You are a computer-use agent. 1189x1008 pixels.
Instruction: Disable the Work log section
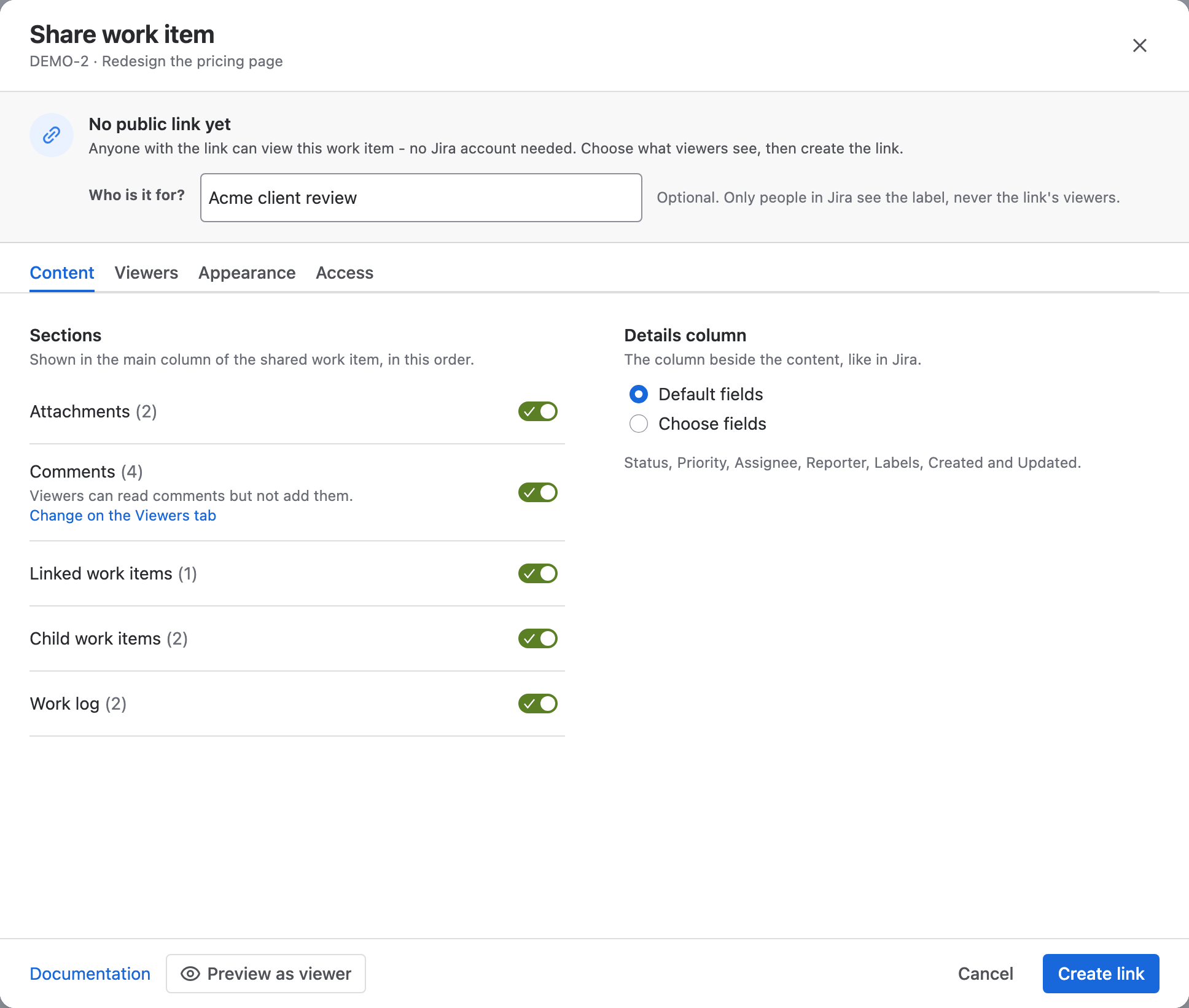tap(538, 704)
